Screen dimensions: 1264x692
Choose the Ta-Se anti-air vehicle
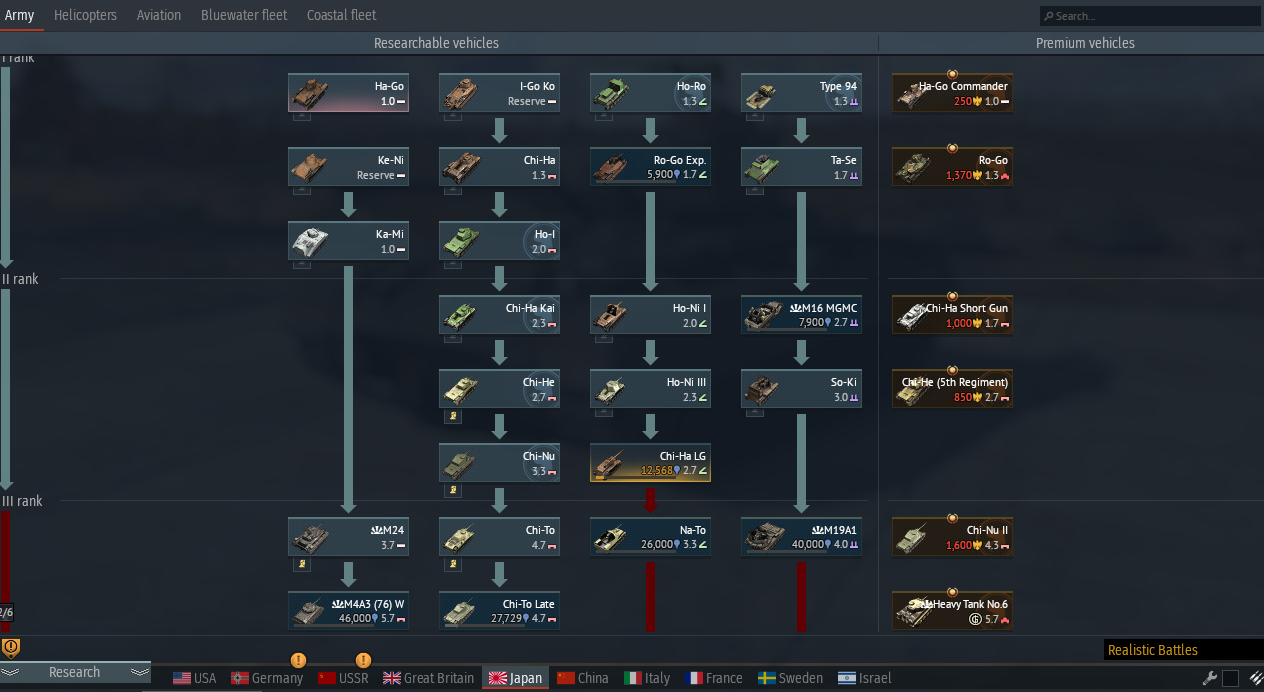coord(801,167)
